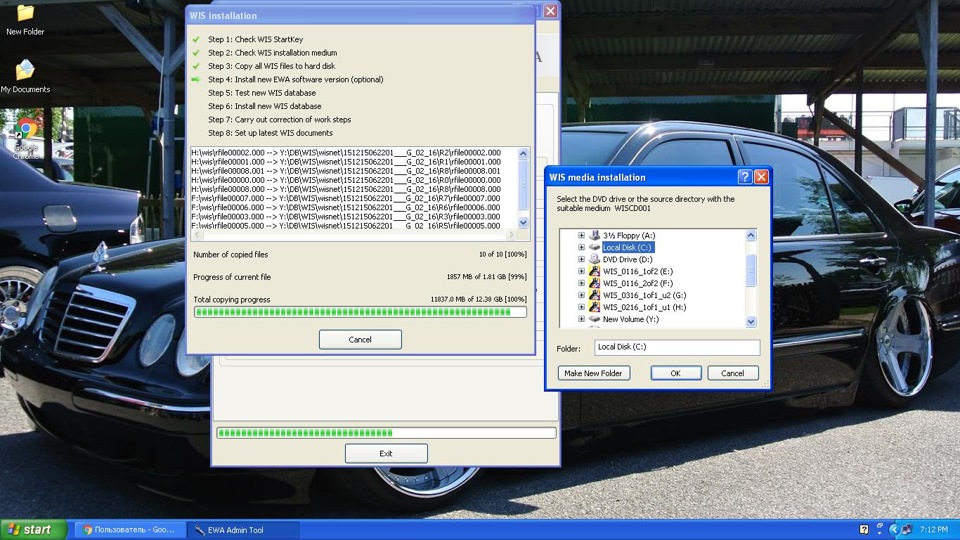Screen dimensions: 960x540
Task: Click the file log horizontal scroll right arrow
Action: click(511, 234)
